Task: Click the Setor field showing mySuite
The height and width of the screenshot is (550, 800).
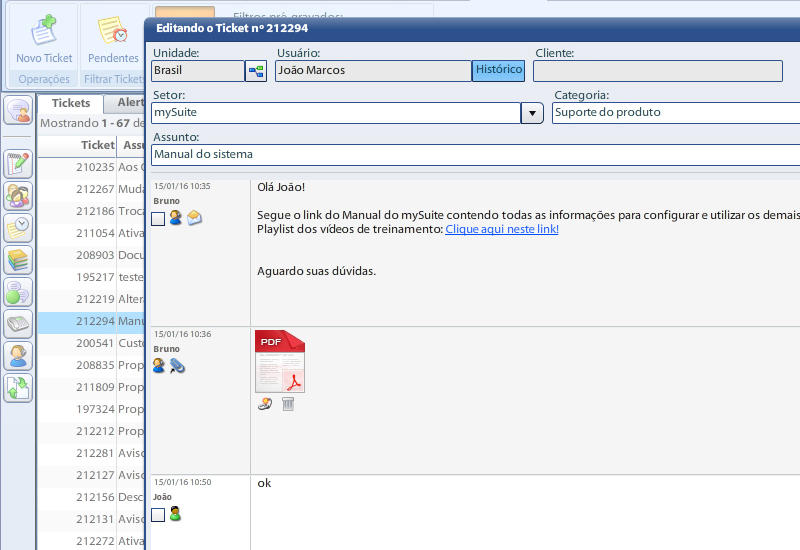Action: [x=336, y=113]
